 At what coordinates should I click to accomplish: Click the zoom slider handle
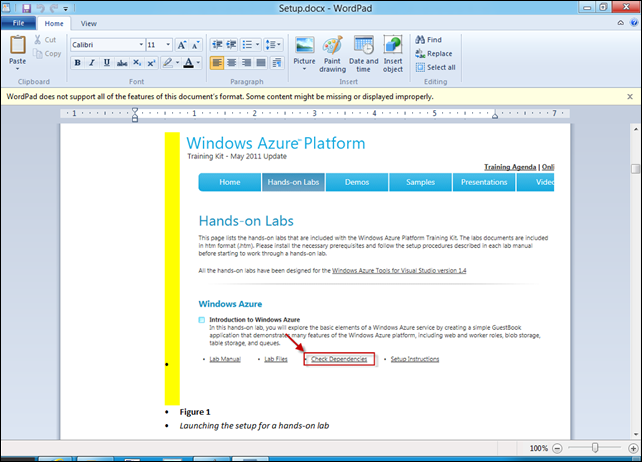click(x=595, y=448)
